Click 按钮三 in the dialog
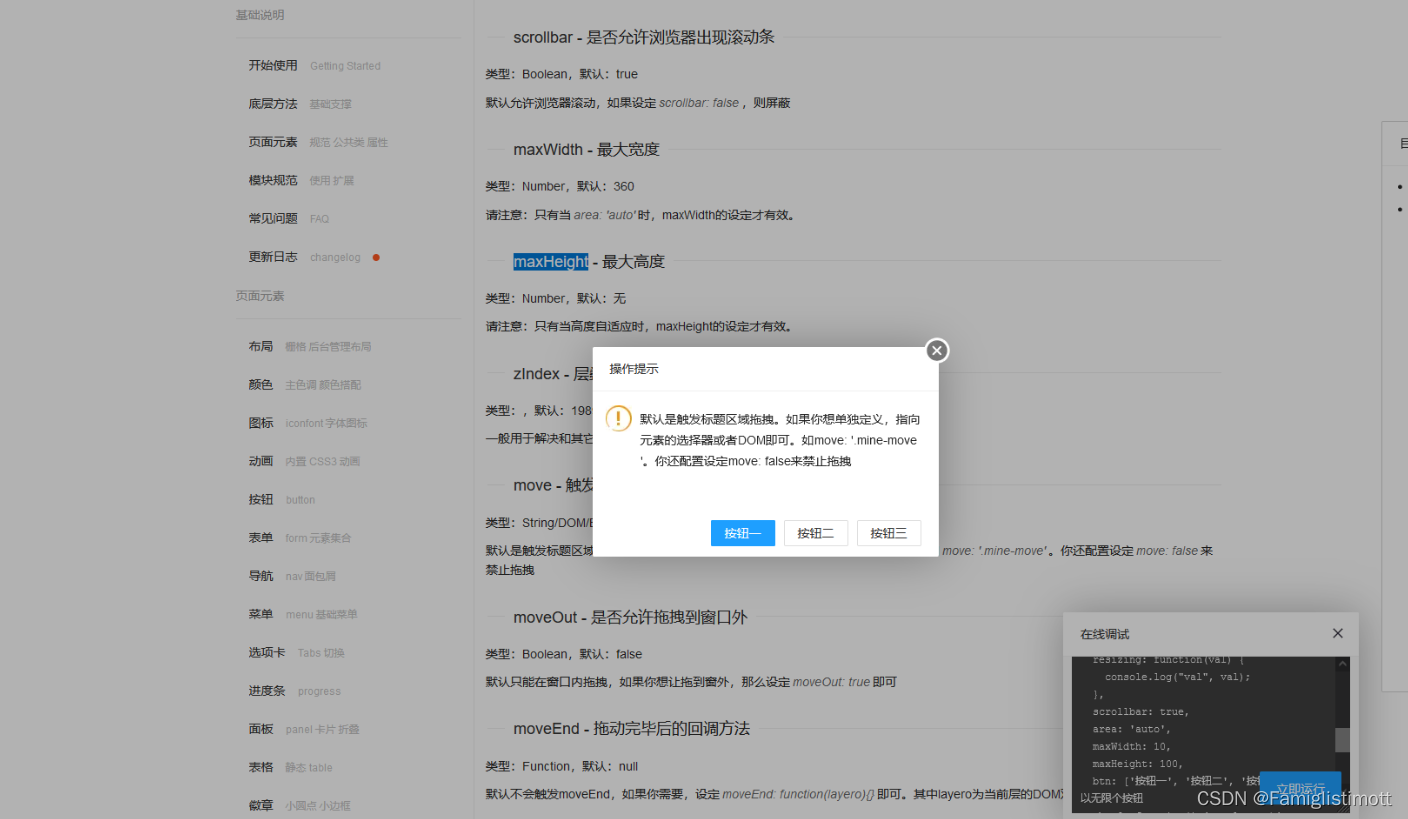 pos(889,532)
